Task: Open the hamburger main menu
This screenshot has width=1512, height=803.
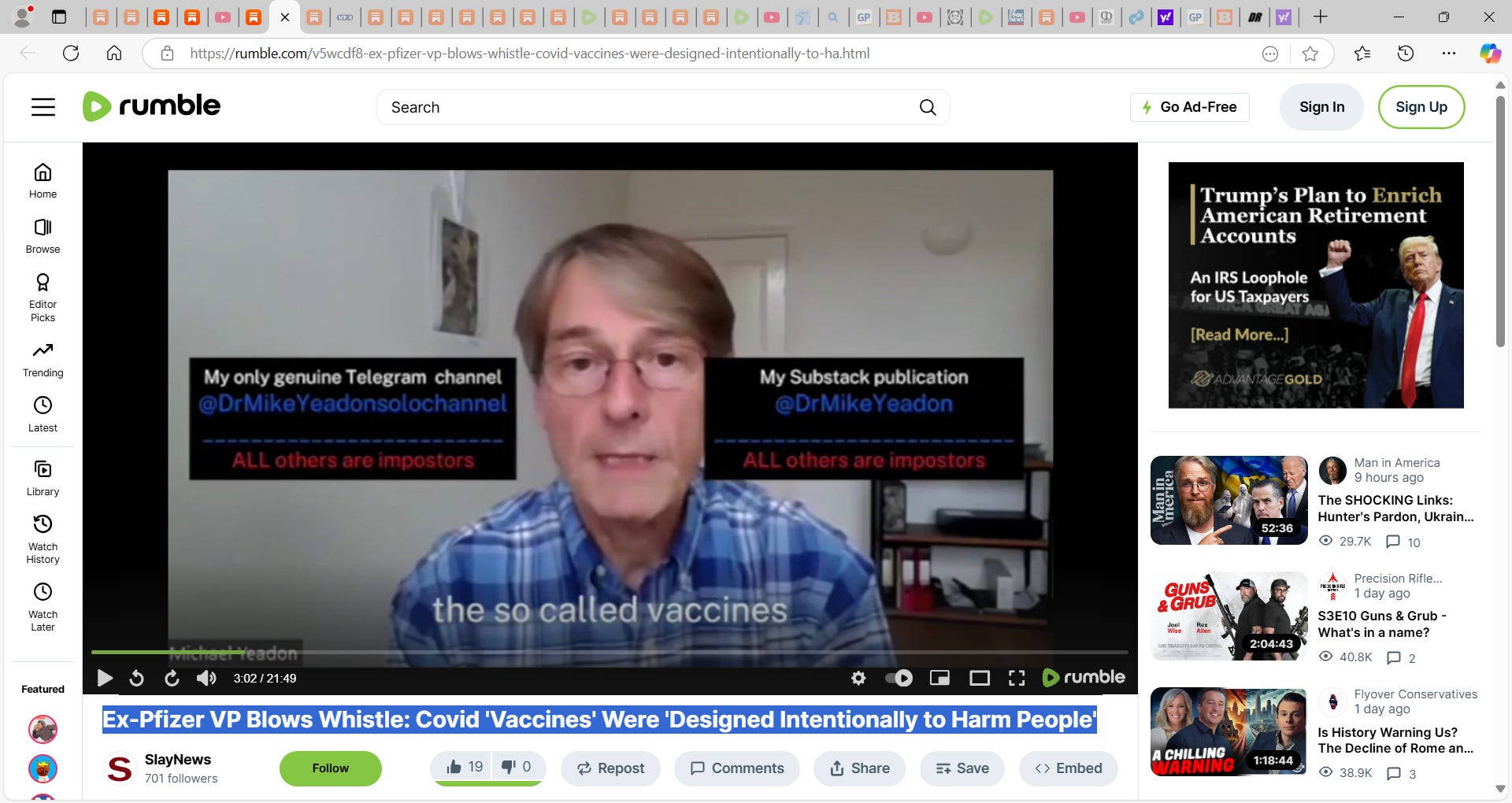Action: pyautogui.click(x=43, y=107)
